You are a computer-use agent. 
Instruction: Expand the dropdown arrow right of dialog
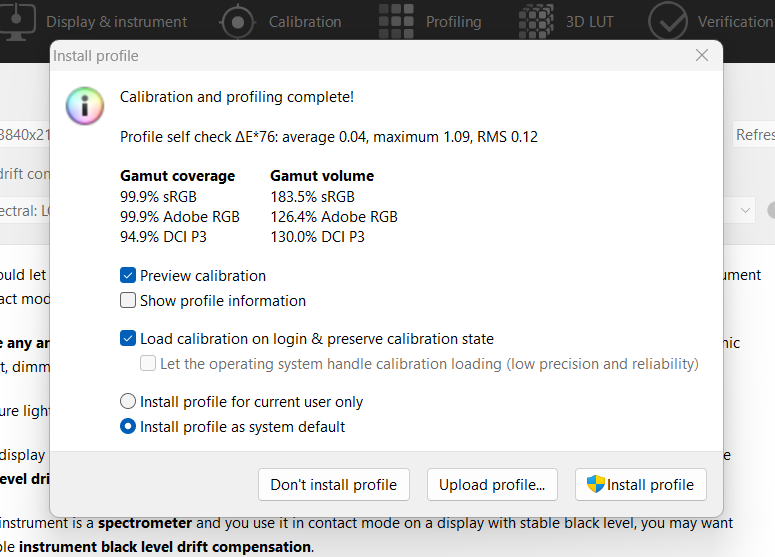745,210
